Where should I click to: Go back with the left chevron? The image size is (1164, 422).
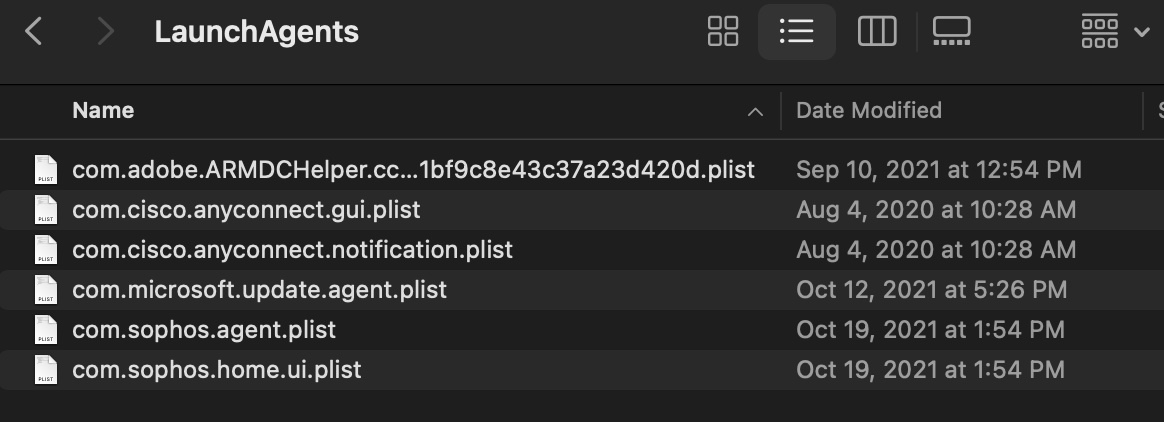click(34, 32)
